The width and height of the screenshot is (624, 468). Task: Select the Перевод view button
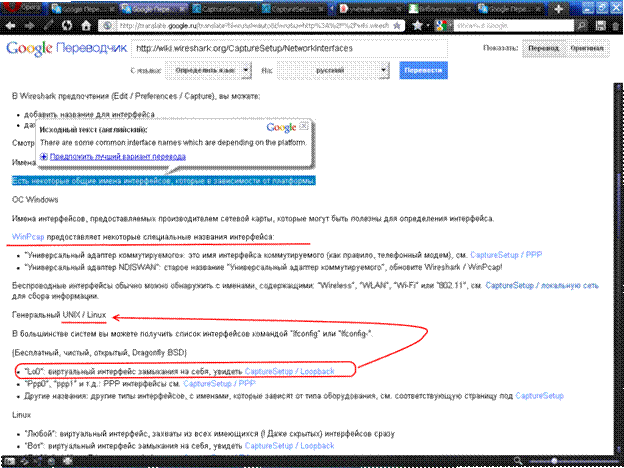coord(544,48)
